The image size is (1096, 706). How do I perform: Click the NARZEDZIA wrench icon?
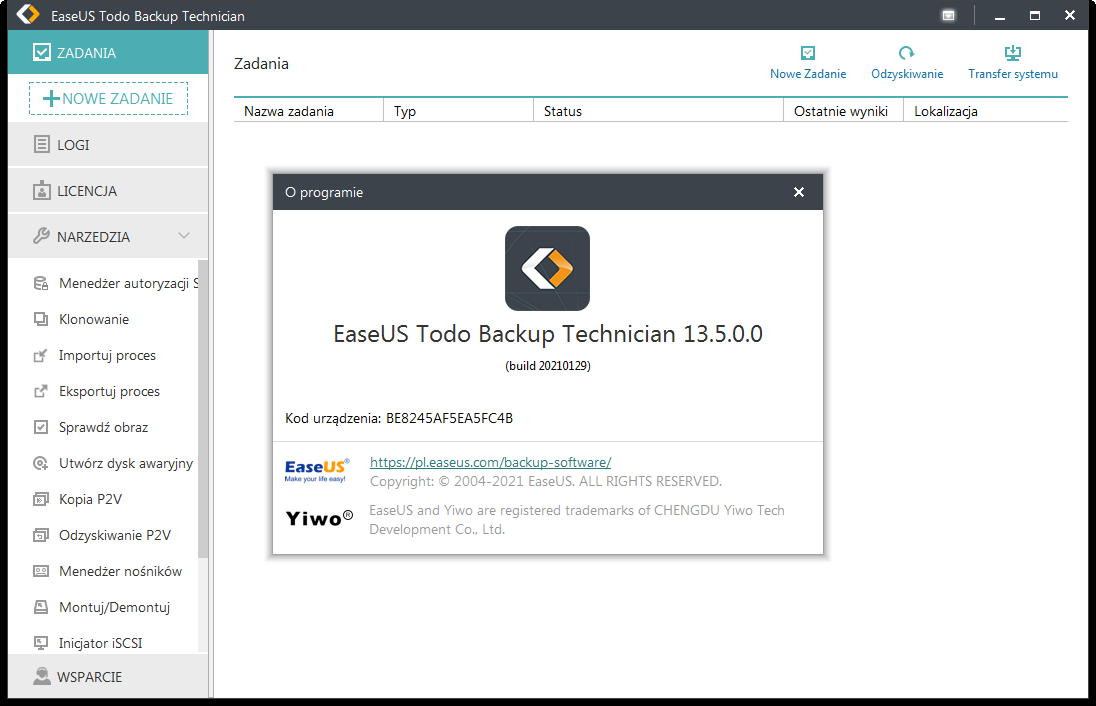(x=42, y=236)
